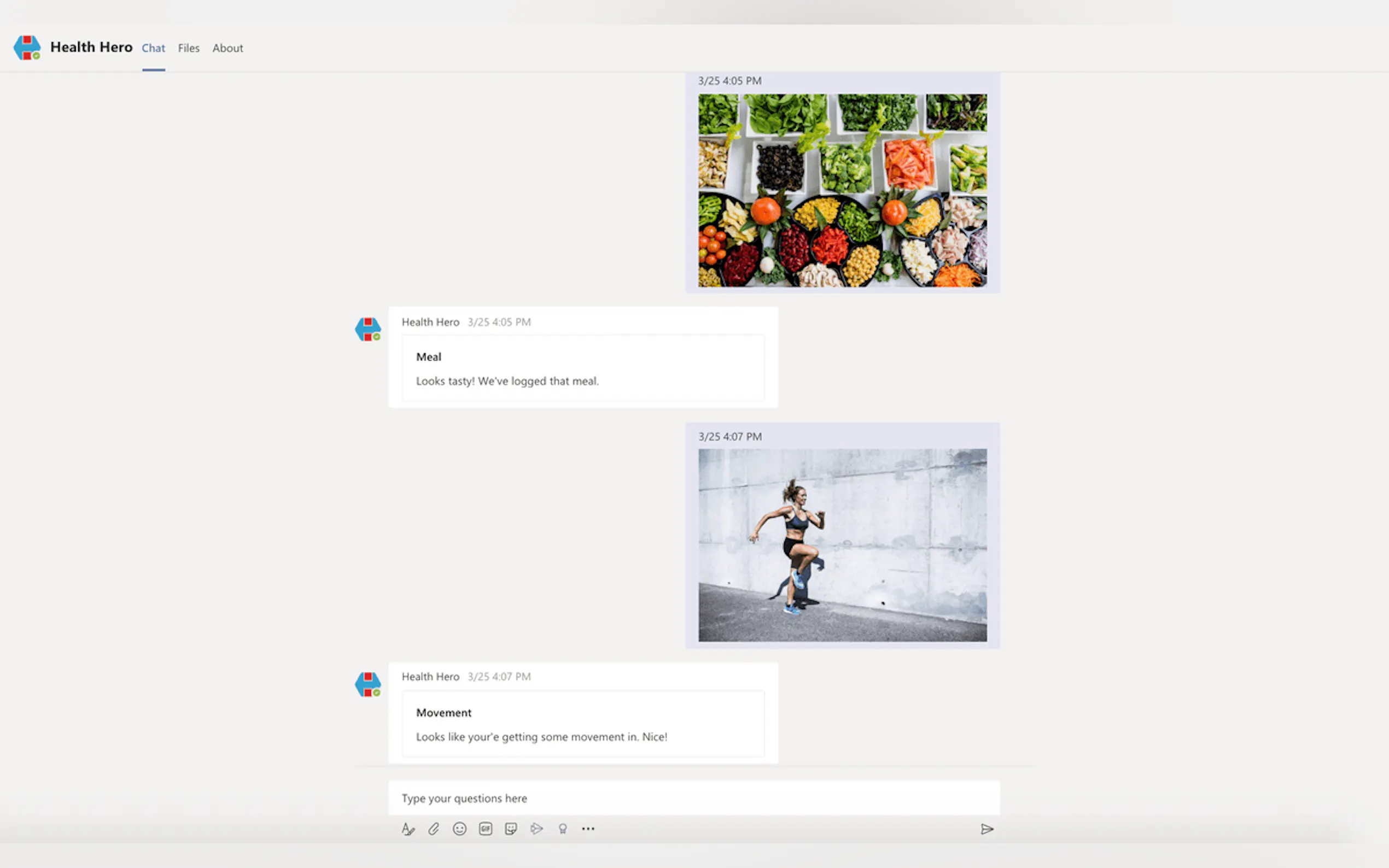Click the Meal card message

(583, 368)
